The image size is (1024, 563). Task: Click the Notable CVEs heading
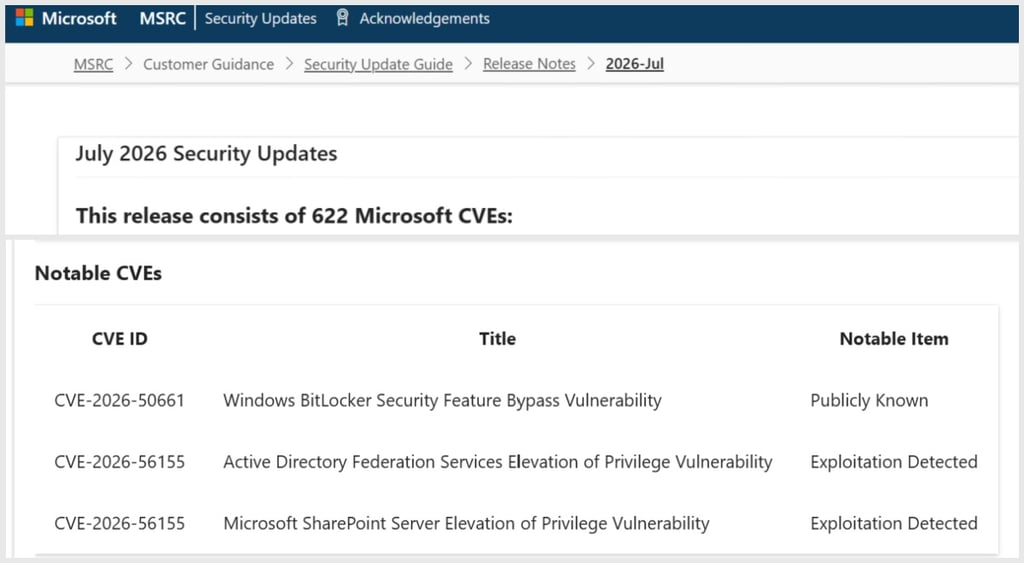(98, 273)
